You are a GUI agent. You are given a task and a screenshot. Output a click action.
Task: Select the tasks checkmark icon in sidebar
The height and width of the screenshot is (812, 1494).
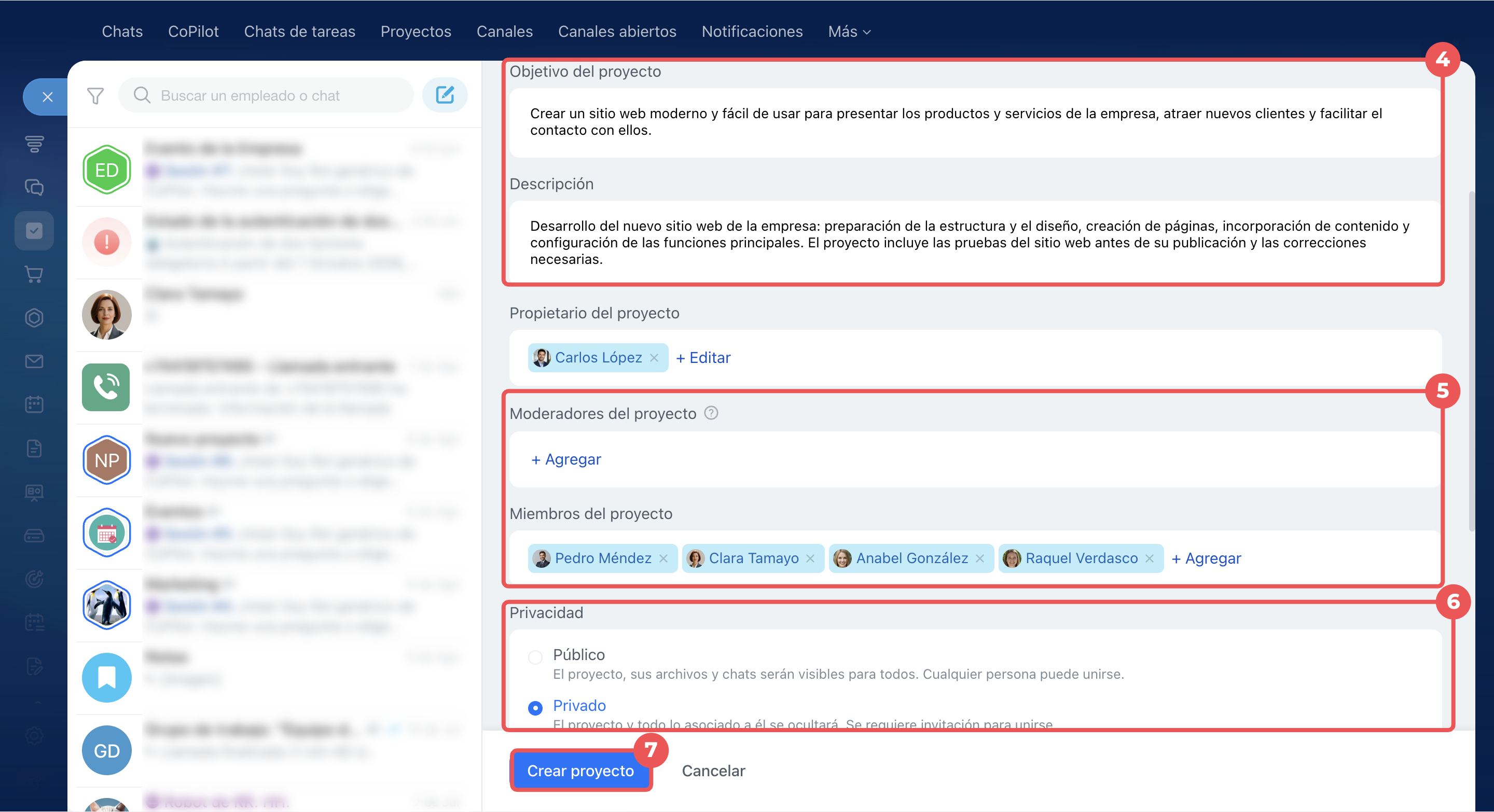pos(34,231)
